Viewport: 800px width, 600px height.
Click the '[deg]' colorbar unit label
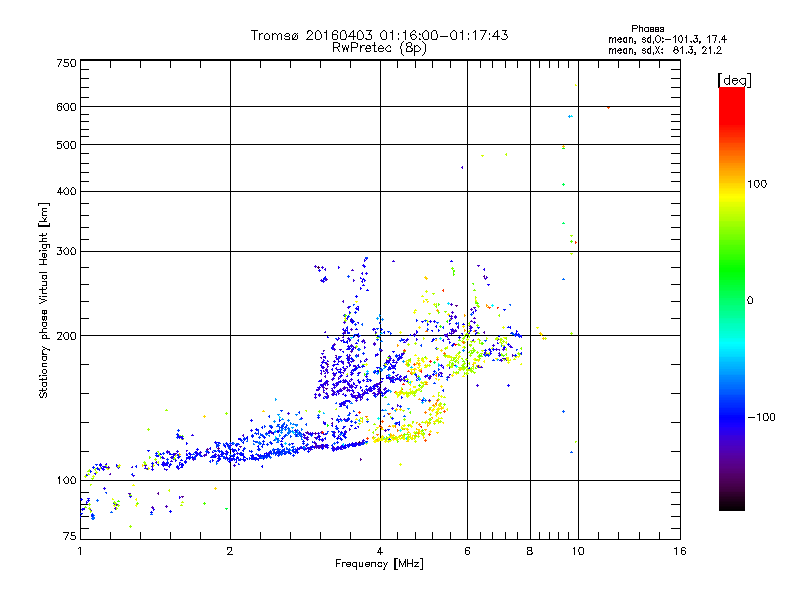pos(734,80)
